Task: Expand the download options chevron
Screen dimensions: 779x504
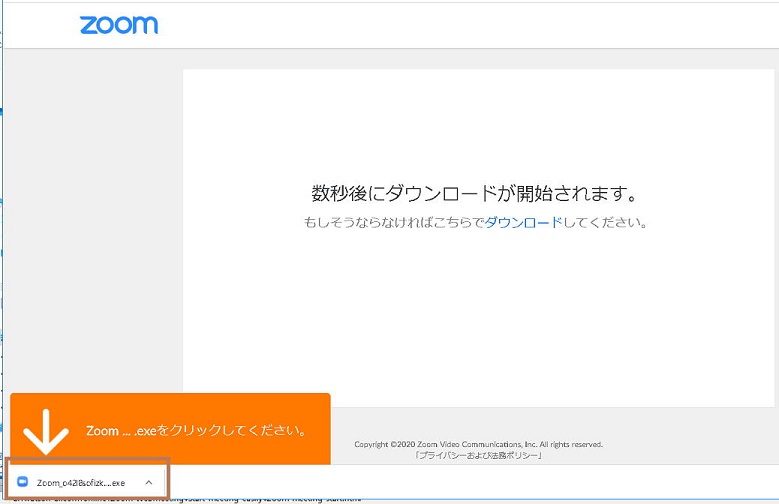Action: point(149,482)
